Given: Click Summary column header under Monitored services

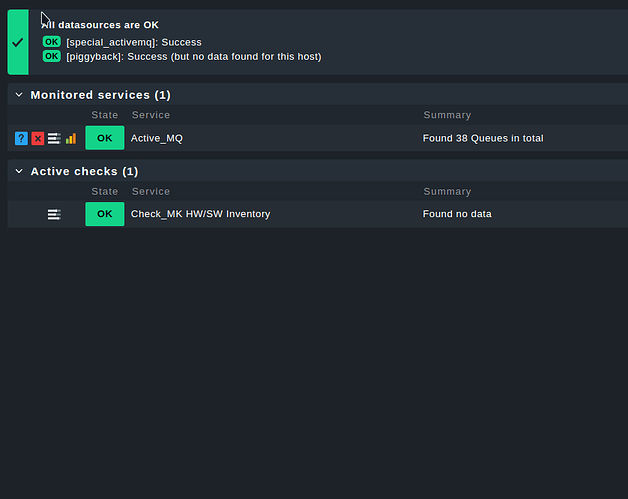Looking at the screenshot, I should click(447, 115).
